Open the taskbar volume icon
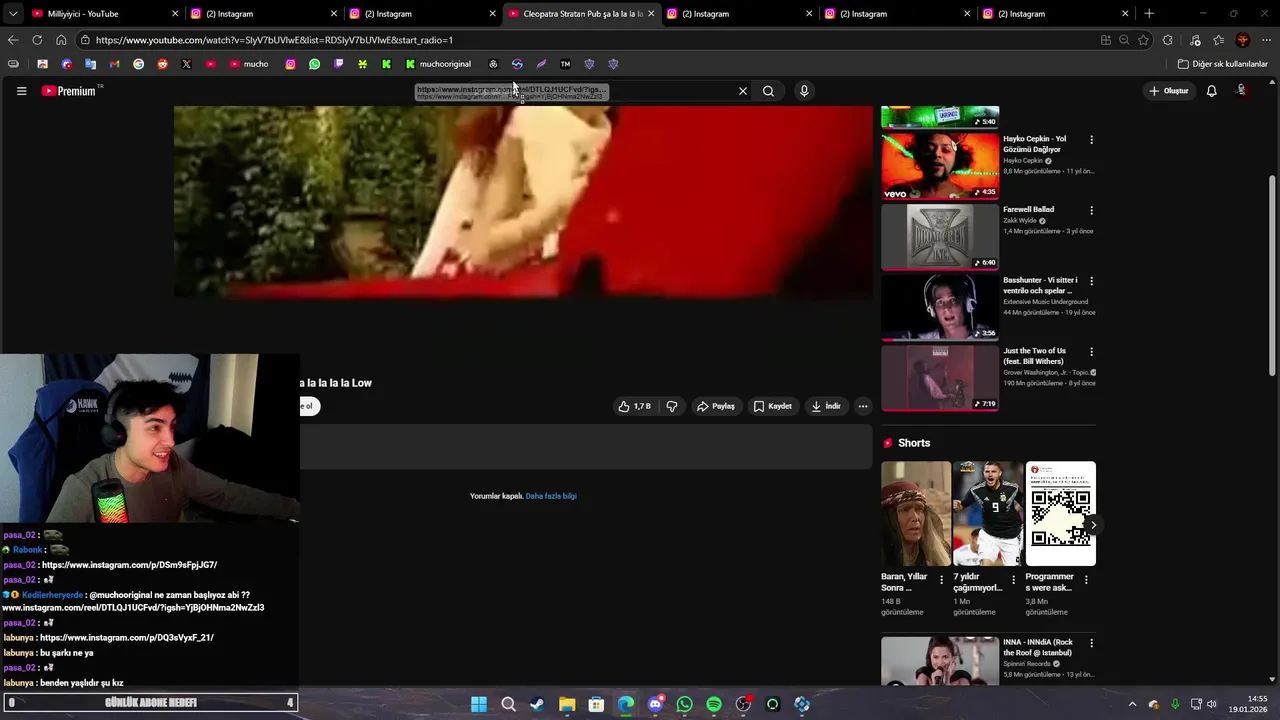Image resolution: width=1280 pixels, height=720 pixels. (x=1211, y=704)
